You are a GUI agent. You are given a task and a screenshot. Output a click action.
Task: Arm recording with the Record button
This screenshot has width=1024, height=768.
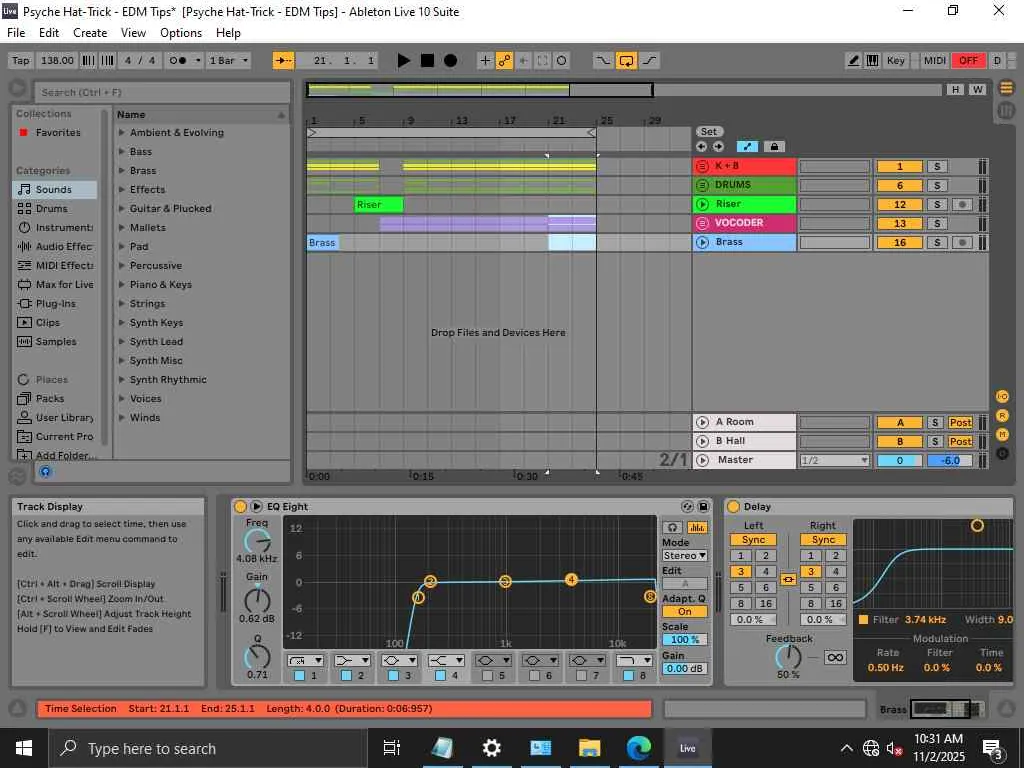click(x=451, y=61)
